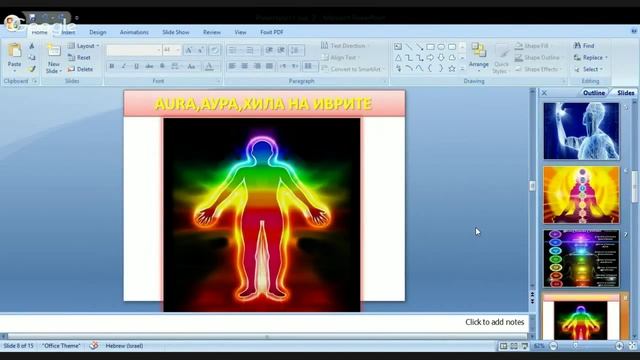Open the Slide Show ribbon tab
640x360 pixels.
coord(176,32)
